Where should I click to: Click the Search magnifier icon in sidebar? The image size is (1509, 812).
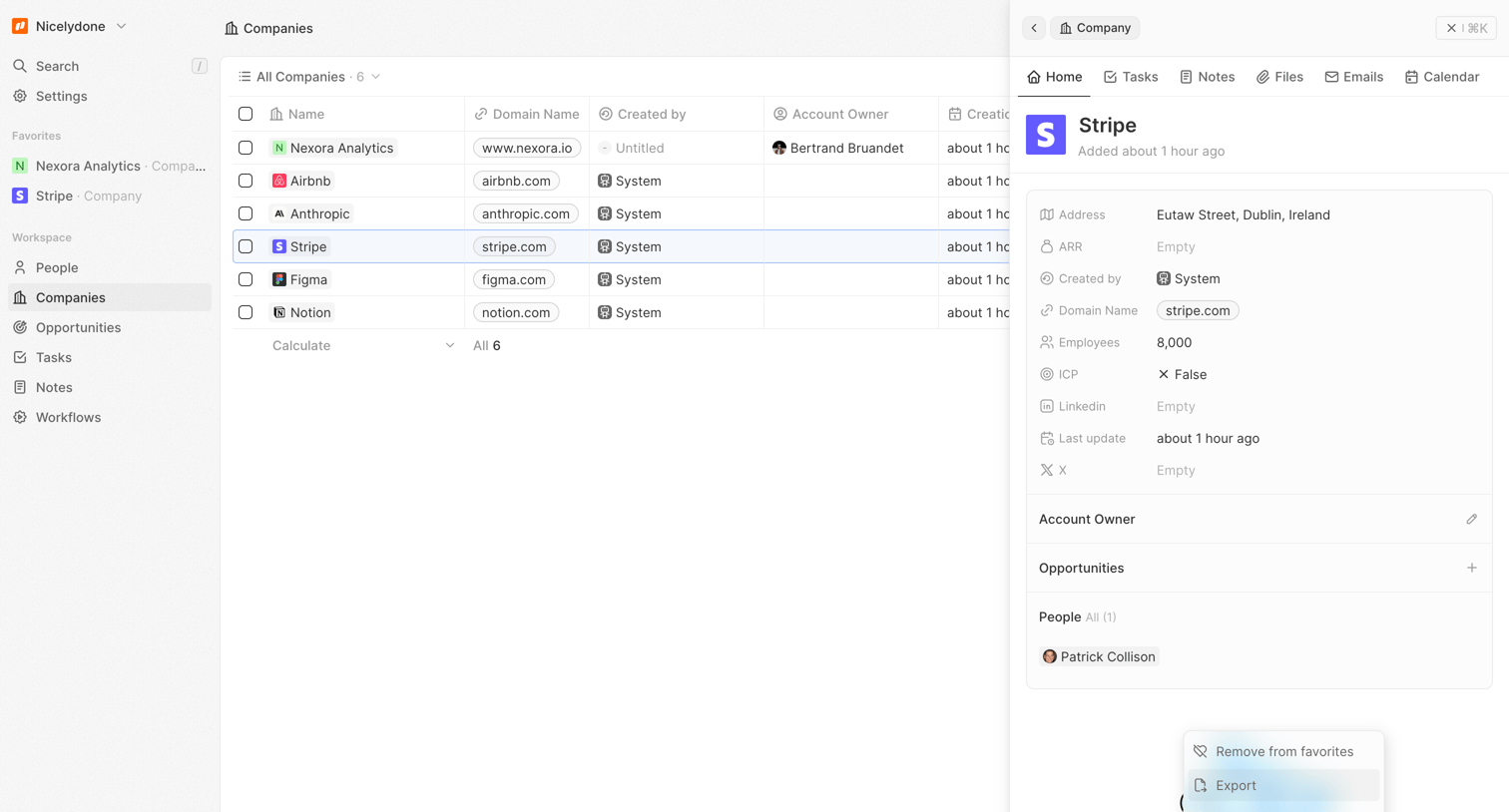pyautogui.click(x=20, y=66)
